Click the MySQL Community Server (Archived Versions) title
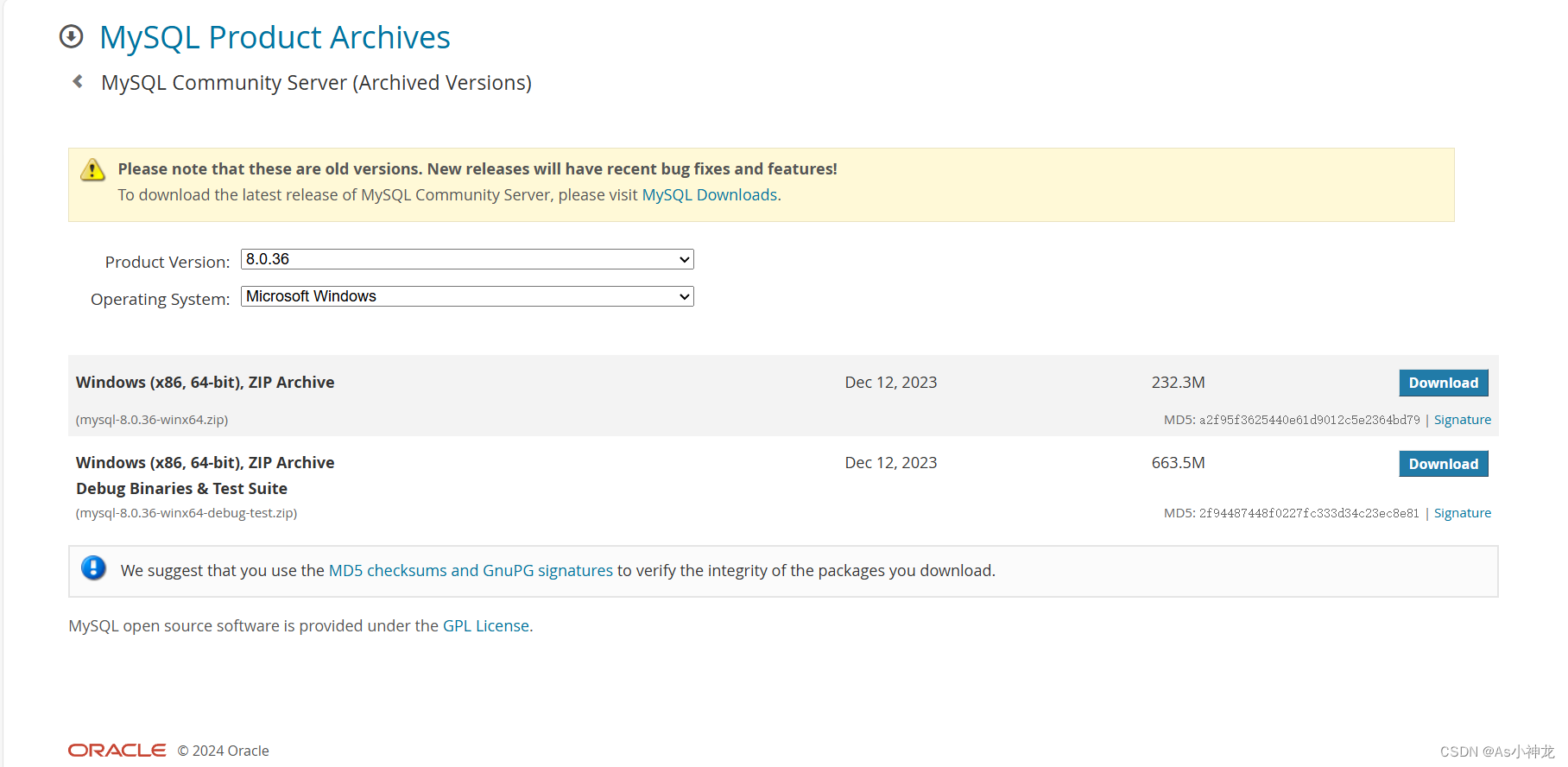The image size is (1568, 767). [316, 83]
